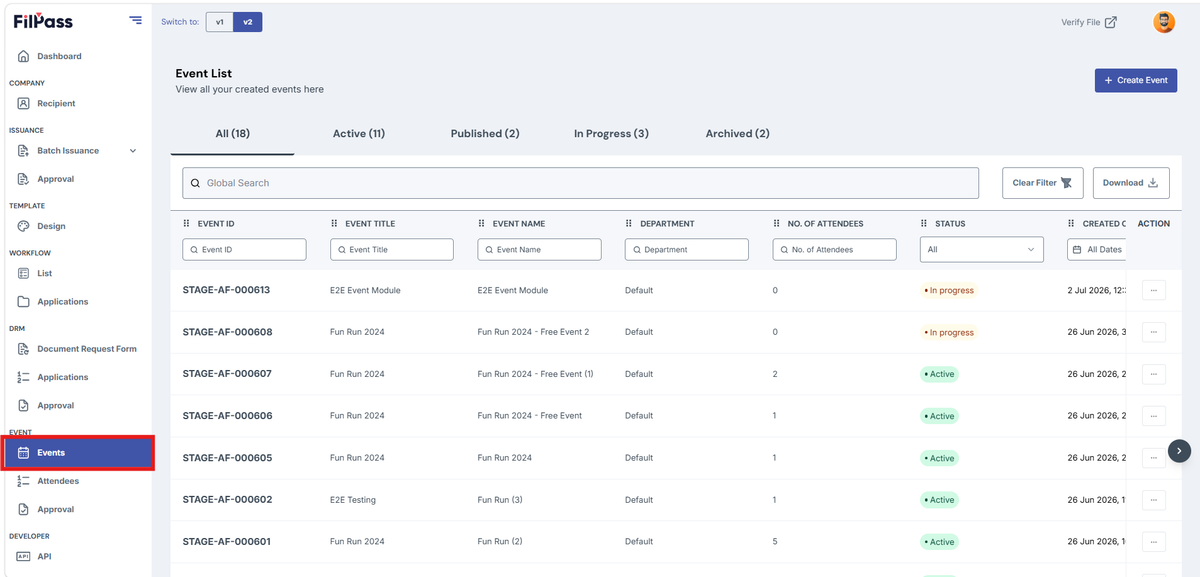This screenshot has width=1200, height=577.
Task: Click the drag handle beside EVENT ID column
Action: point(186,224)
